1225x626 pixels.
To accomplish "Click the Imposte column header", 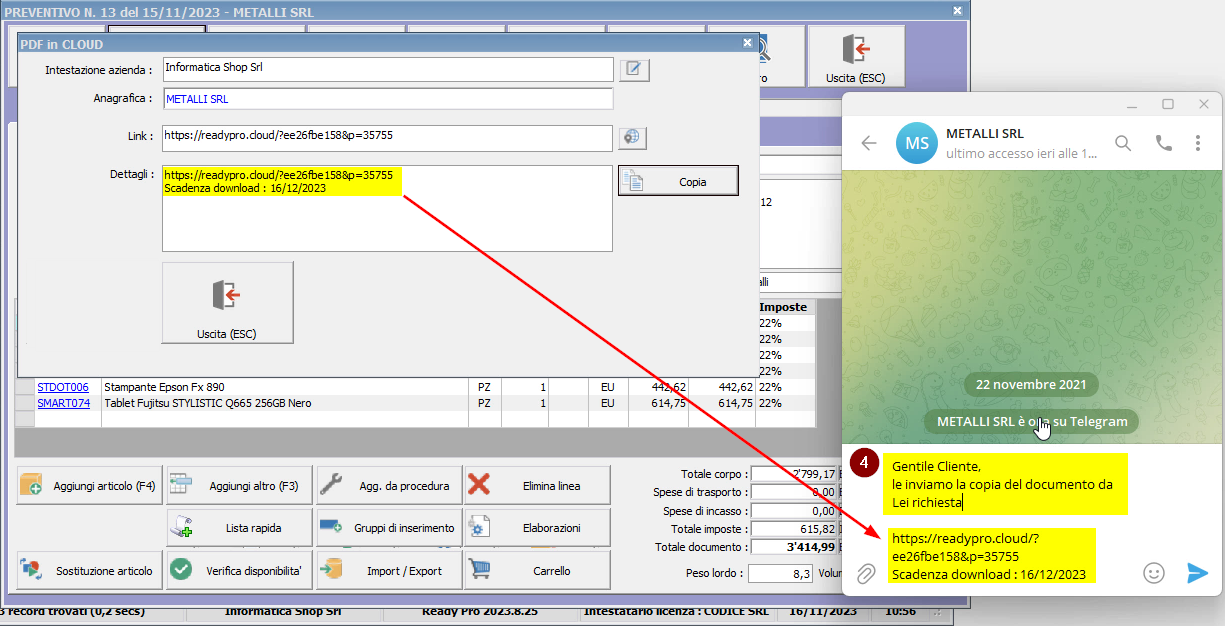I will (785, 307).
